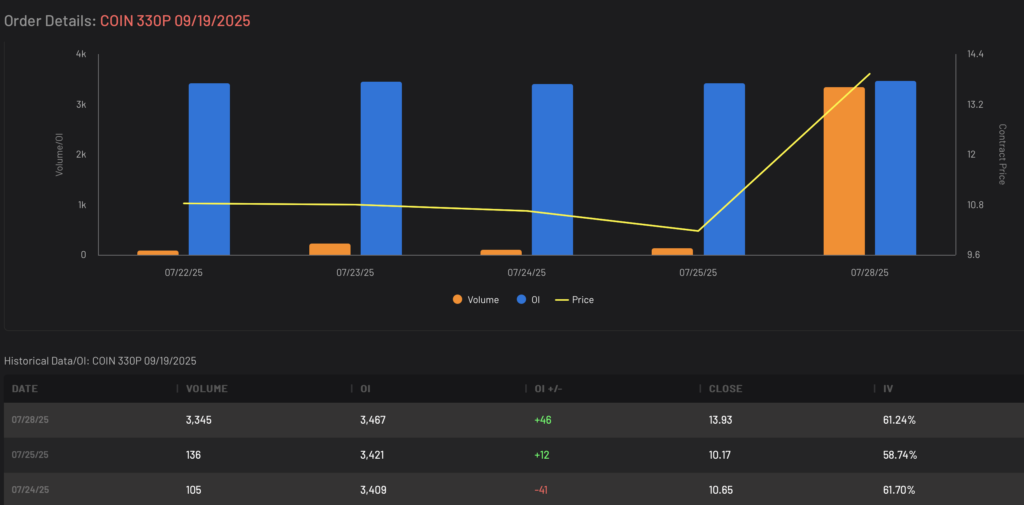Toggle the Price line in chart legend
The image size is (1024, 505).
(574, 300)
